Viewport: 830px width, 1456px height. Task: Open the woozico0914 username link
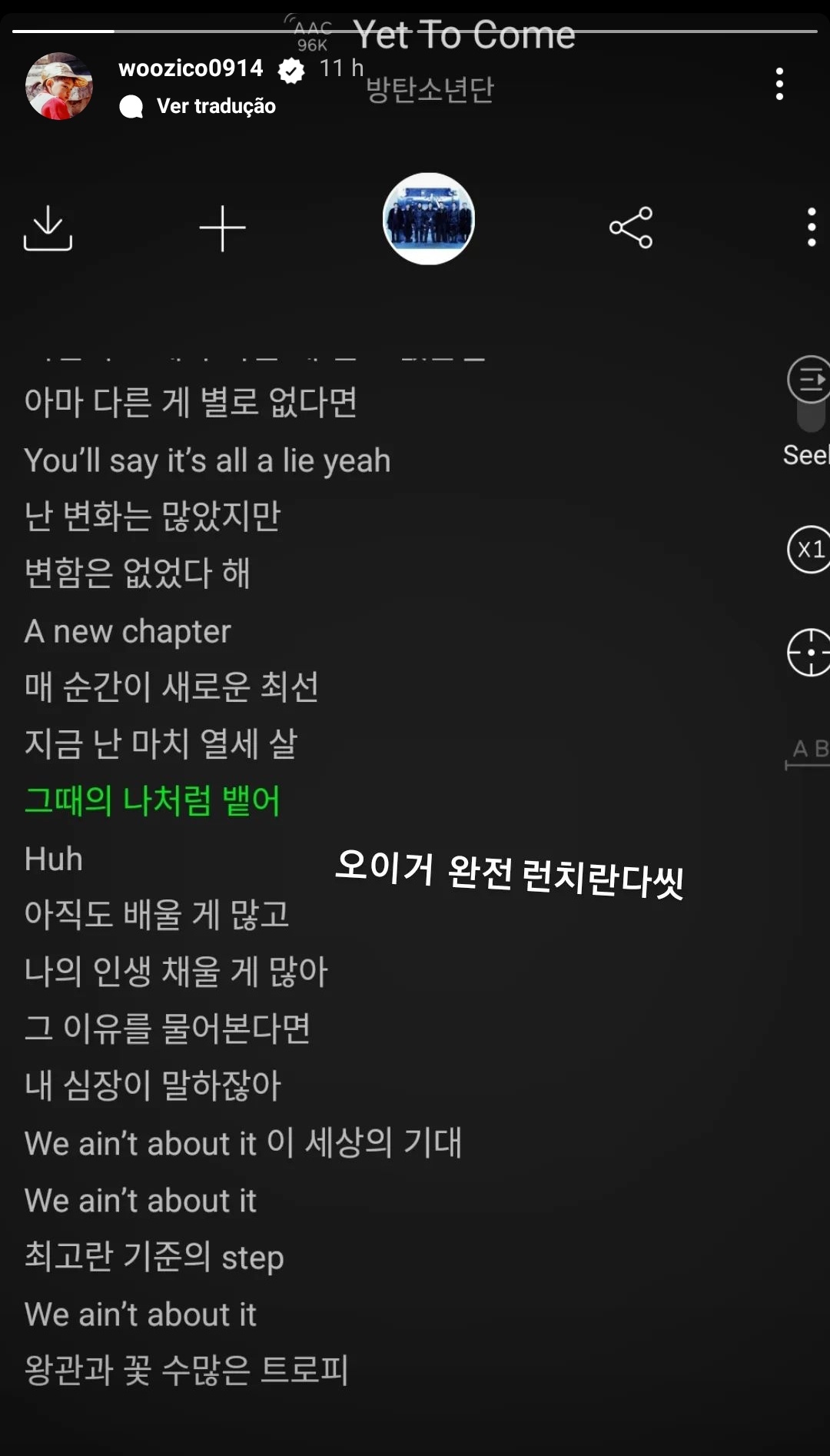(x=191, y=68)
